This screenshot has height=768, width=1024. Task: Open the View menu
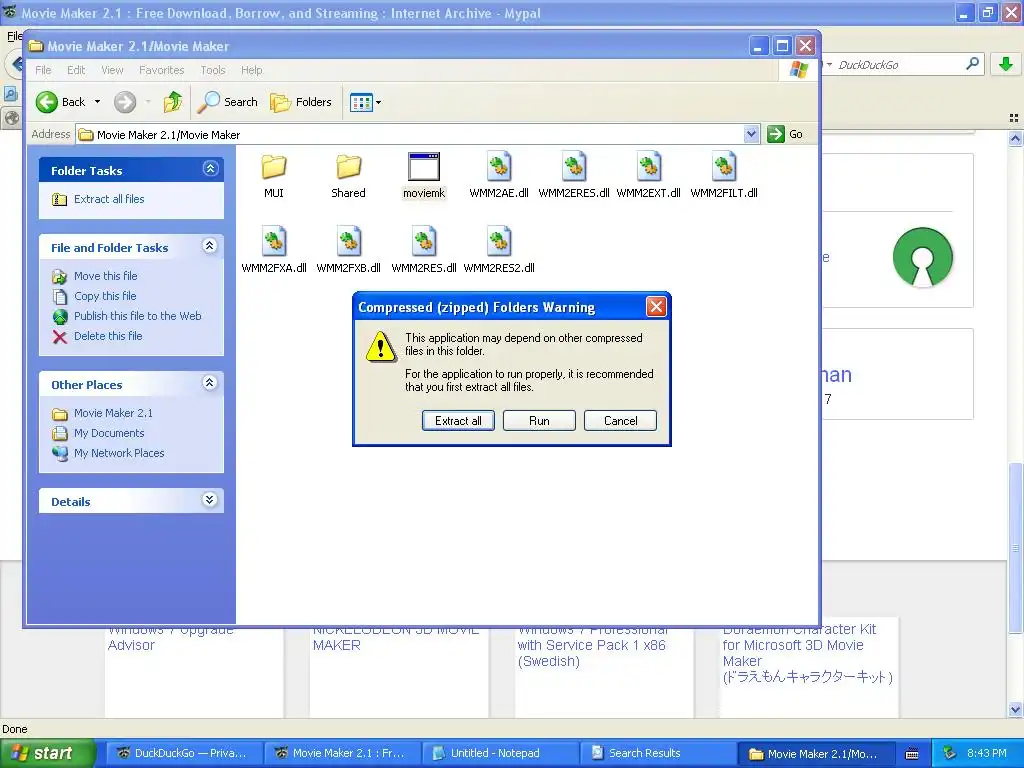click(x=112, y=70)
